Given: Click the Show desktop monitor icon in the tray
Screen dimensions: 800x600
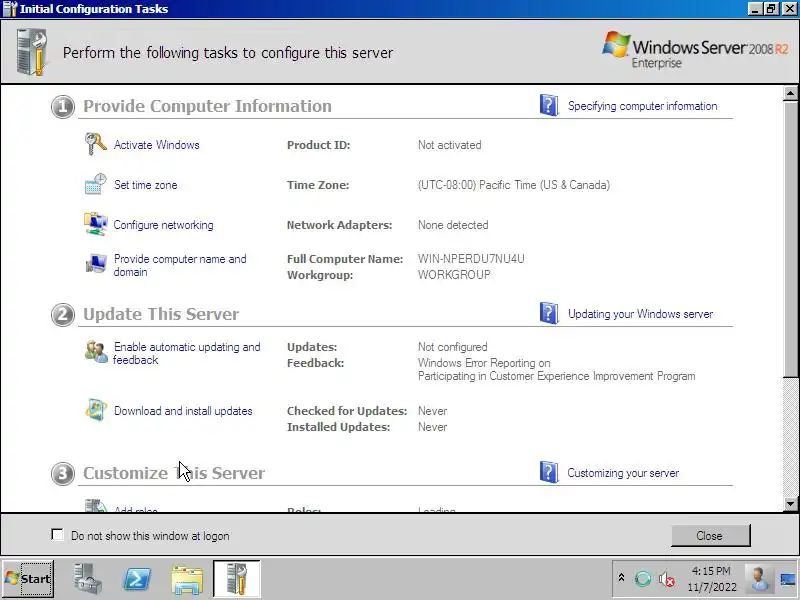Looking at the screenshot, I should click(788, 579).
